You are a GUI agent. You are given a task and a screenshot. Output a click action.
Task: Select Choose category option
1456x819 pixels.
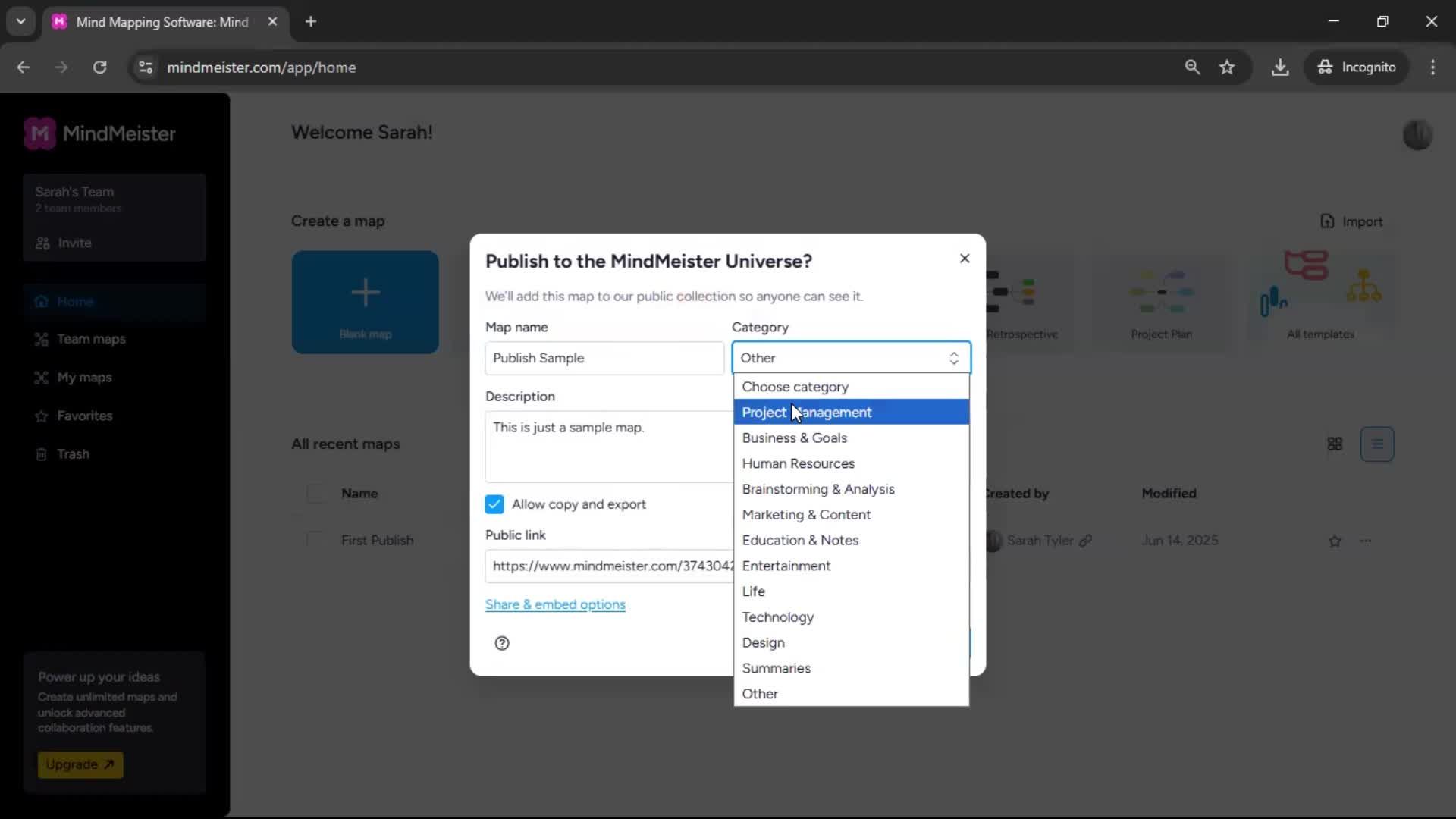coord(851,387)
